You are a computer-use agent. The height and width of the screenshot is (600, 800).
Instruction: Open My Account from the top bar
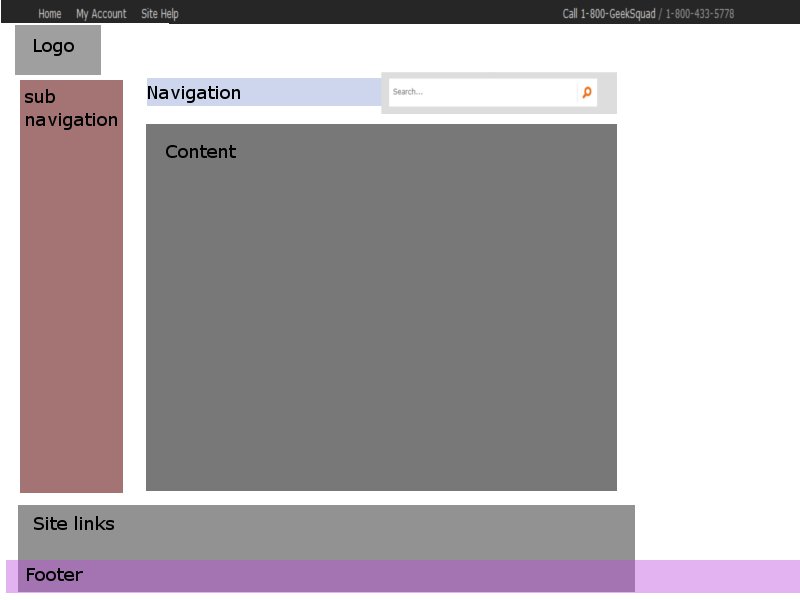click(x=101, y=14)
